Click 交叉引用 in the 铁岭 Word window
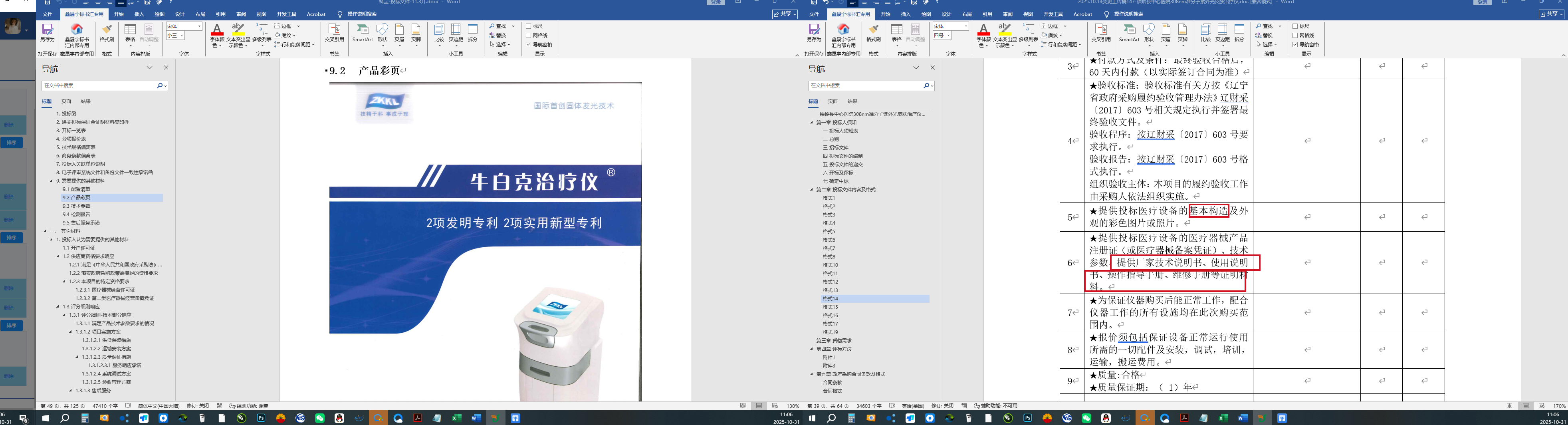 coord(1101,33)
